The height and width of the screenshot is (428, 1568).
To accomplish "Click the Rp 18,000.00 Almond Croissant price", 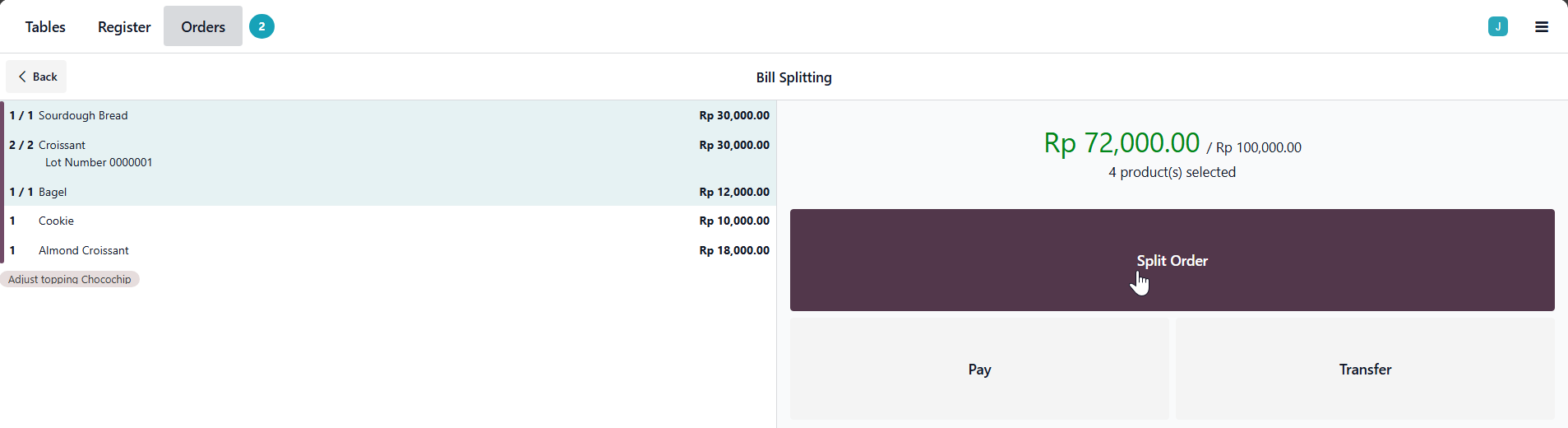I will (x=734, y=250).
